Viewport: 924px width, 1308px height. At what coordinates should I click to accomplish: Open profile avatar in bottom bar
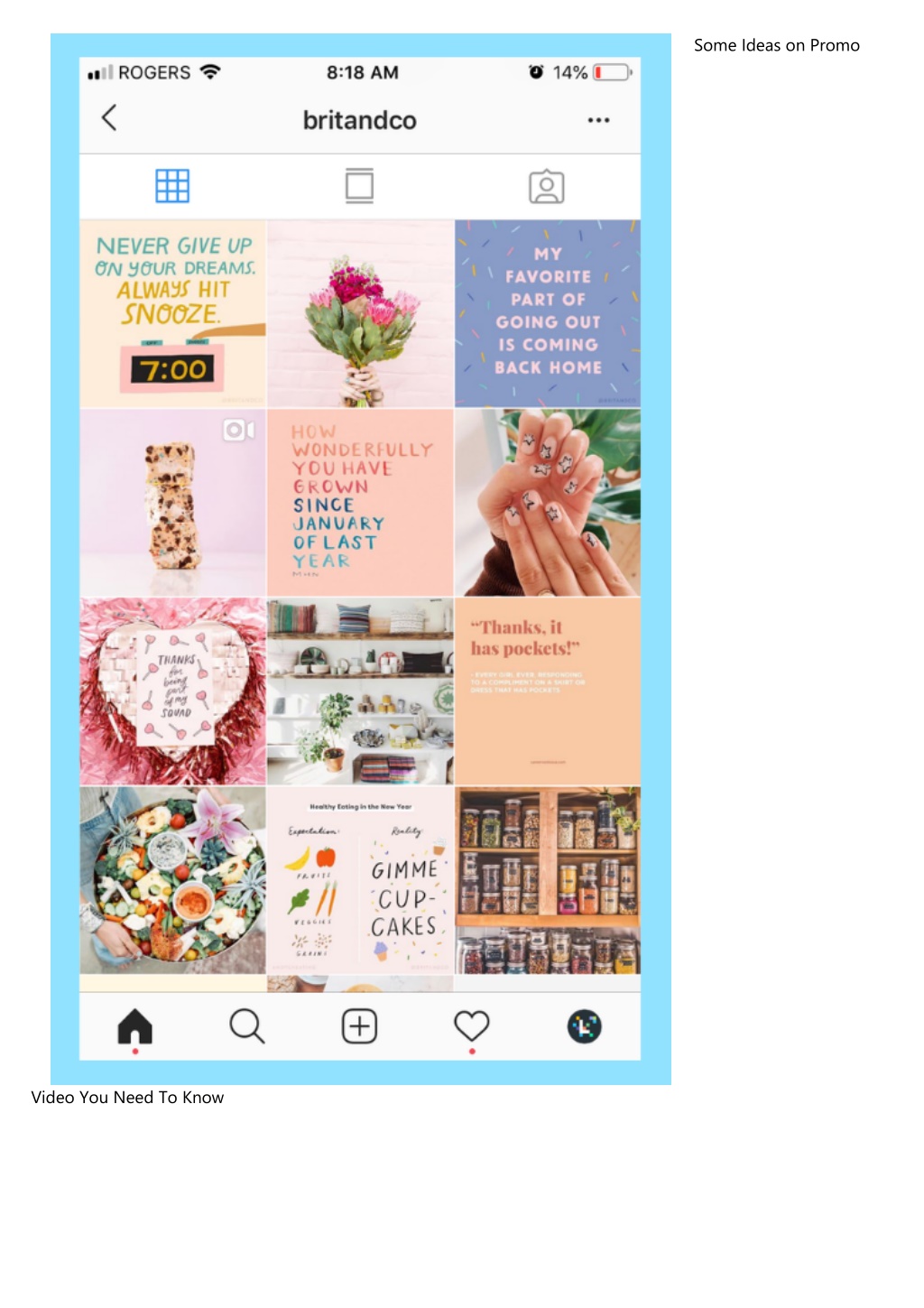point(584,1026)
